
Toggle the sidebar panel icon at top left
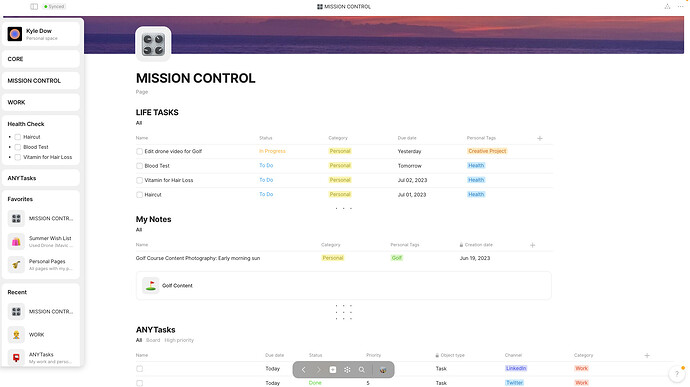[x=34, y=7]
